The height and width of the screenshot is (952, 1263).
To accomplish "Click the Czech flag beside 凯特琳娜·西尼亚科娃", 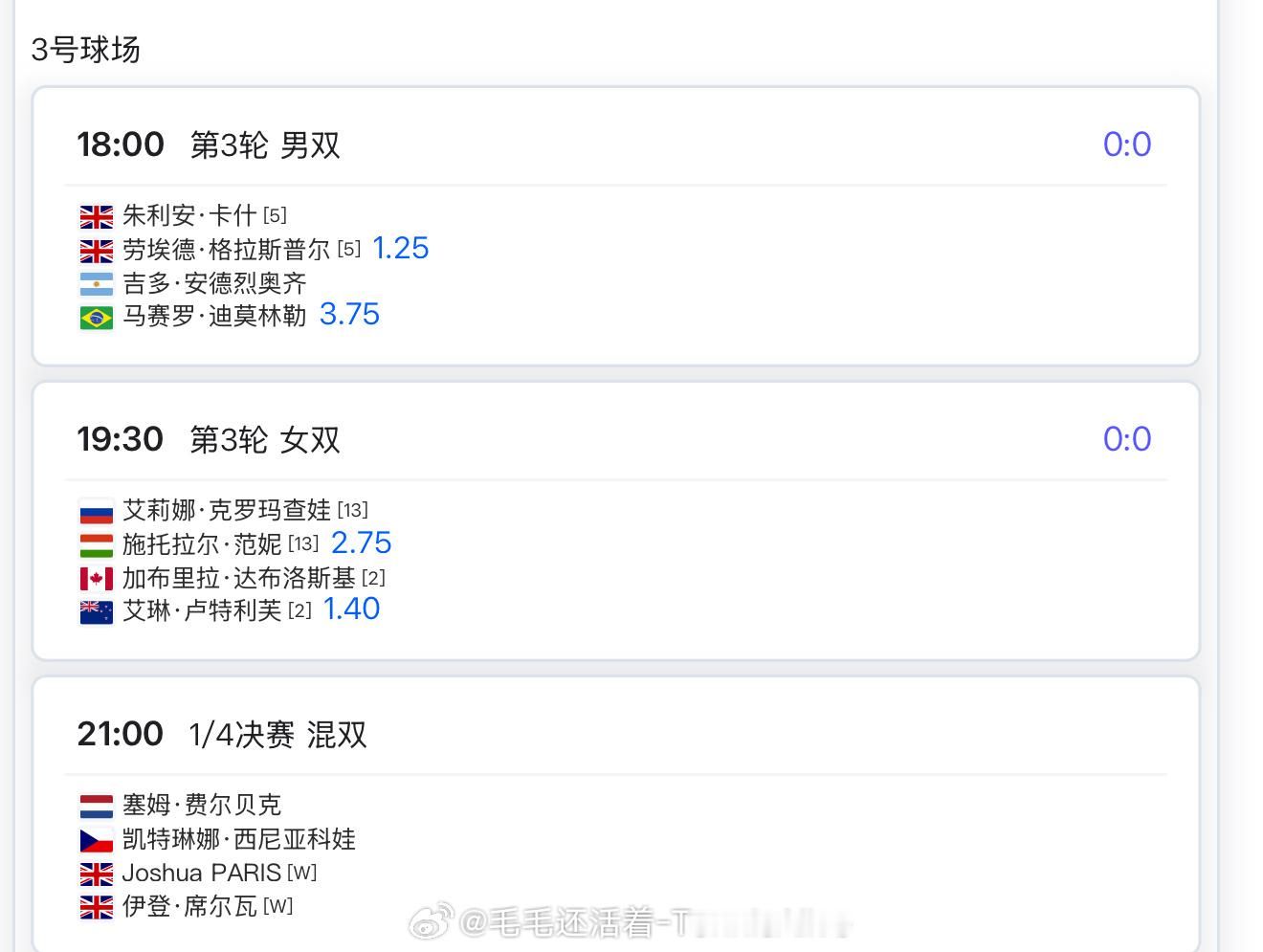I will tap(96, 840).
